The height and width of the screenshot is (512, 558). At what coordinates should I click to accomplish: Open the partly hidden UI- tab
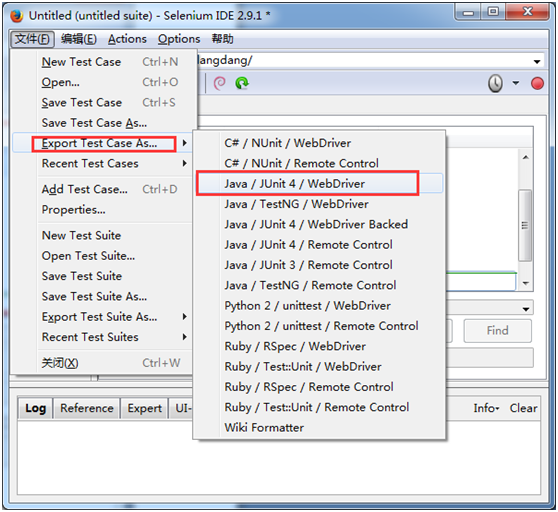181,408
